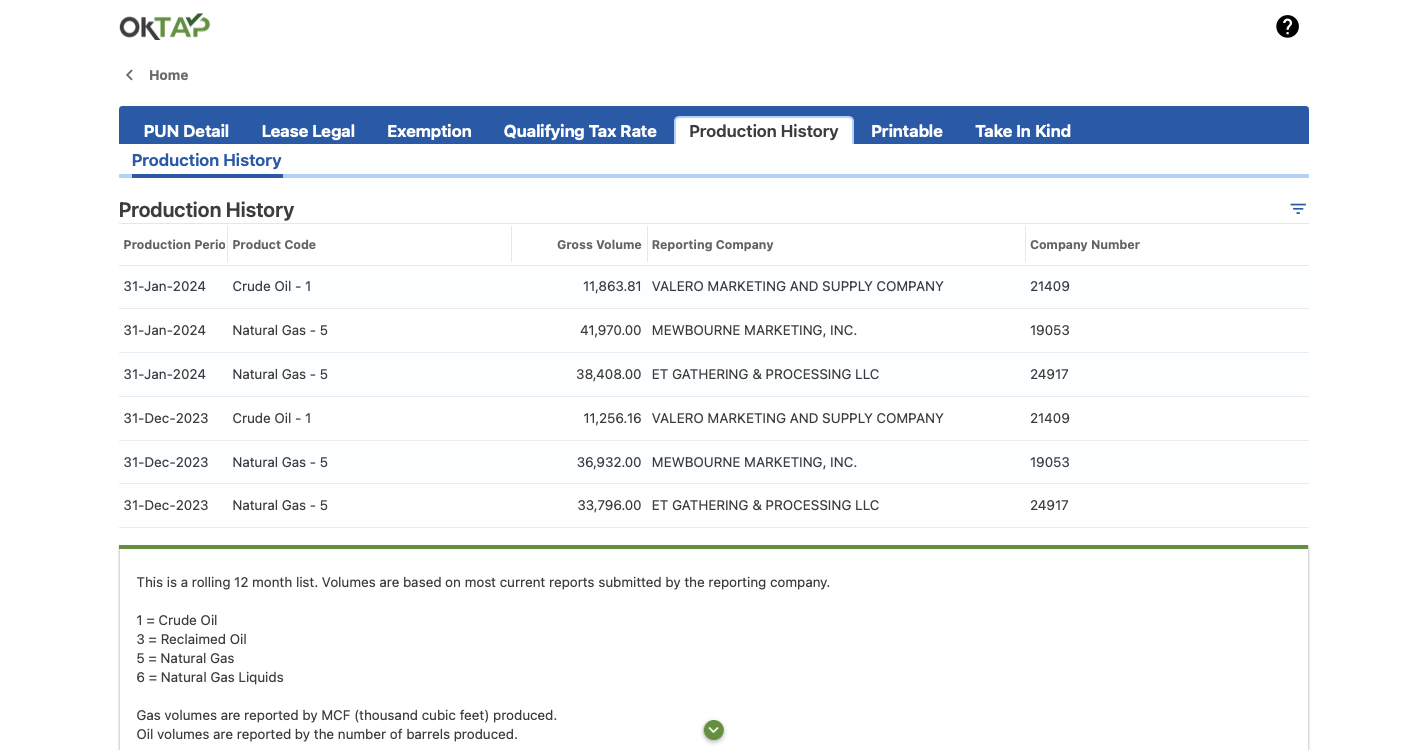Click Natural Gas - 5 in 33,796.00 row
1427x750 pixels.
click(x=280, y=505)
